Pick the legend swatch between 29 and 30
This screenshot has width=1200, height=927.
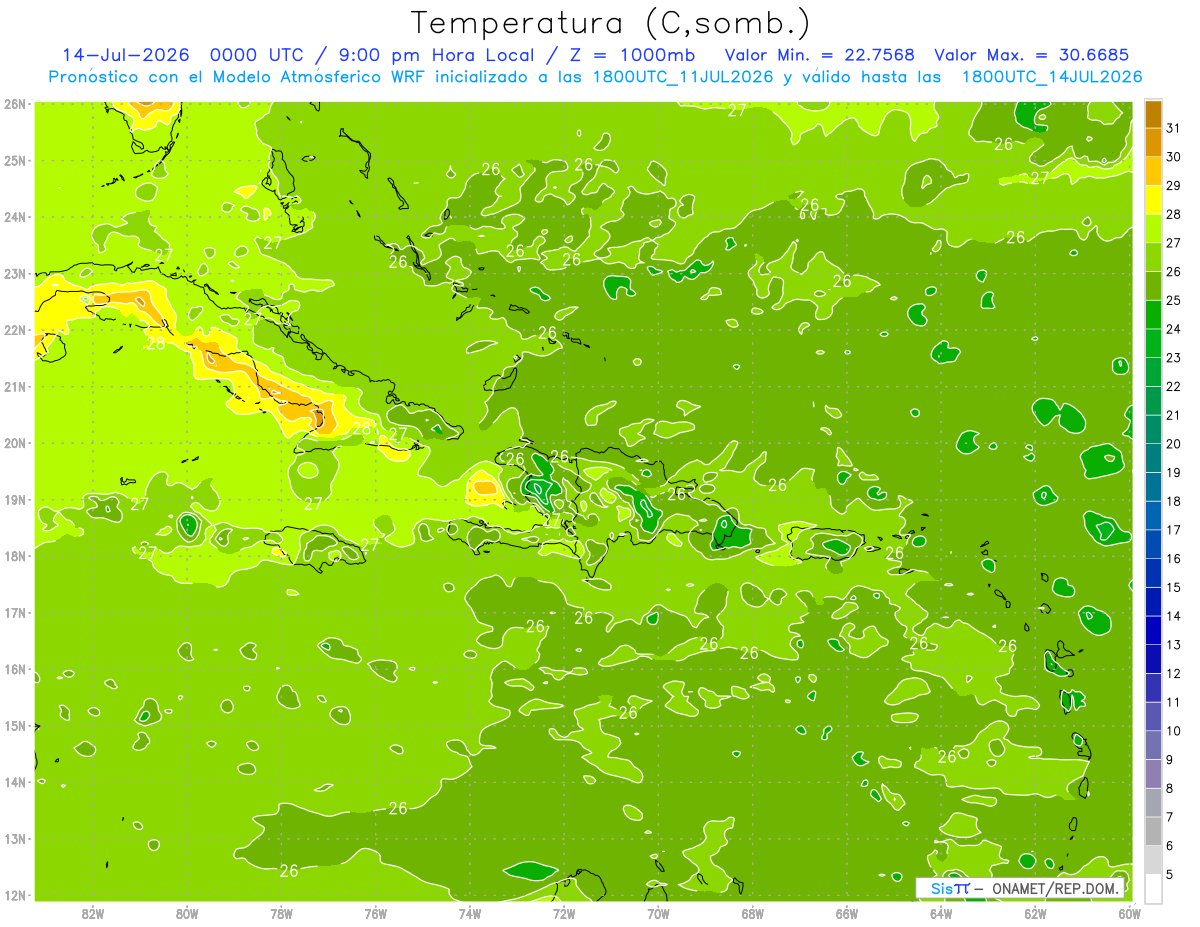tap(1153, 171)
